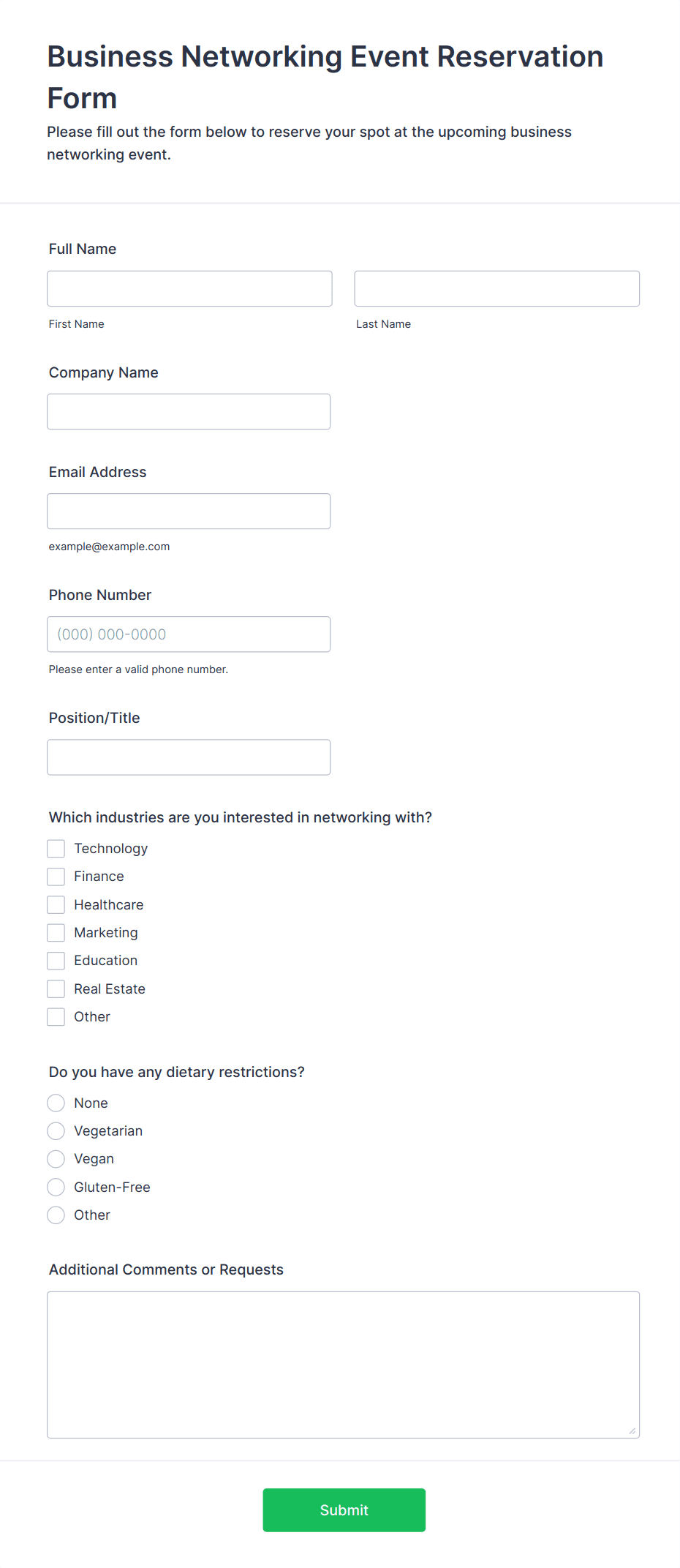Check the Finance industry checkbox
Viewport: 680px width, 1568px height.
coord(56,876)
